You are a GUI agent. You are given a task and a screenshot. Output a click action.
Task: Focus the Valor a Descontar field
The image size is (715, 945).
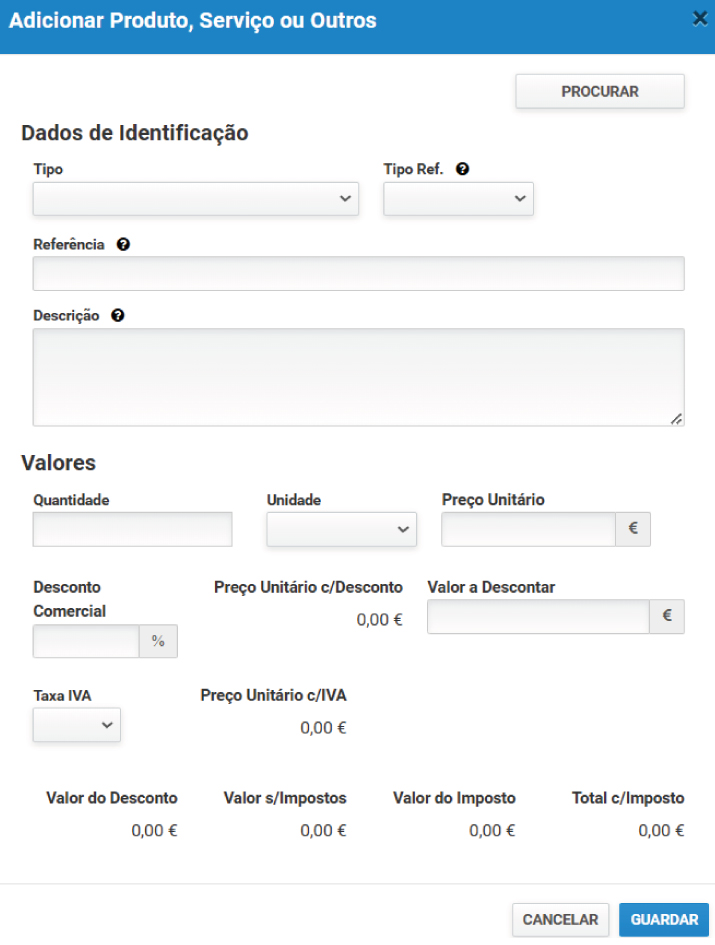pyautogui.click(x=538, y=617)
